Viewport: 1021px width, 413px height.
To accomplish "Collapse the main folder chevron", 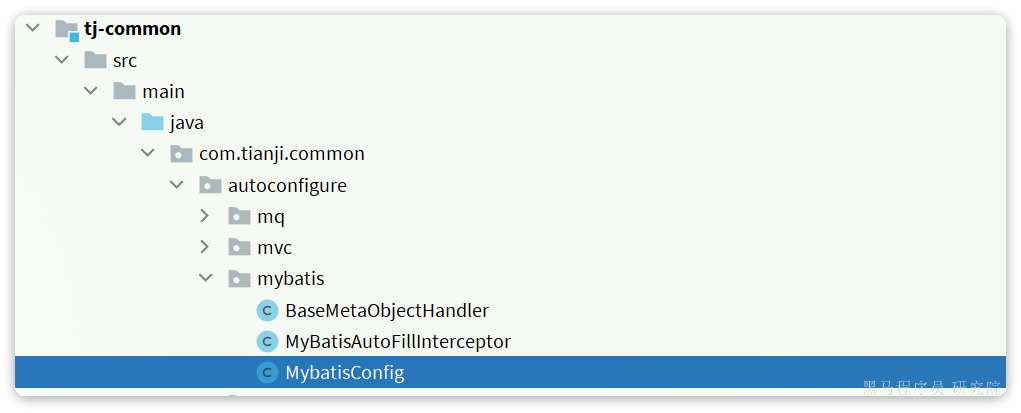I will 91,91.
